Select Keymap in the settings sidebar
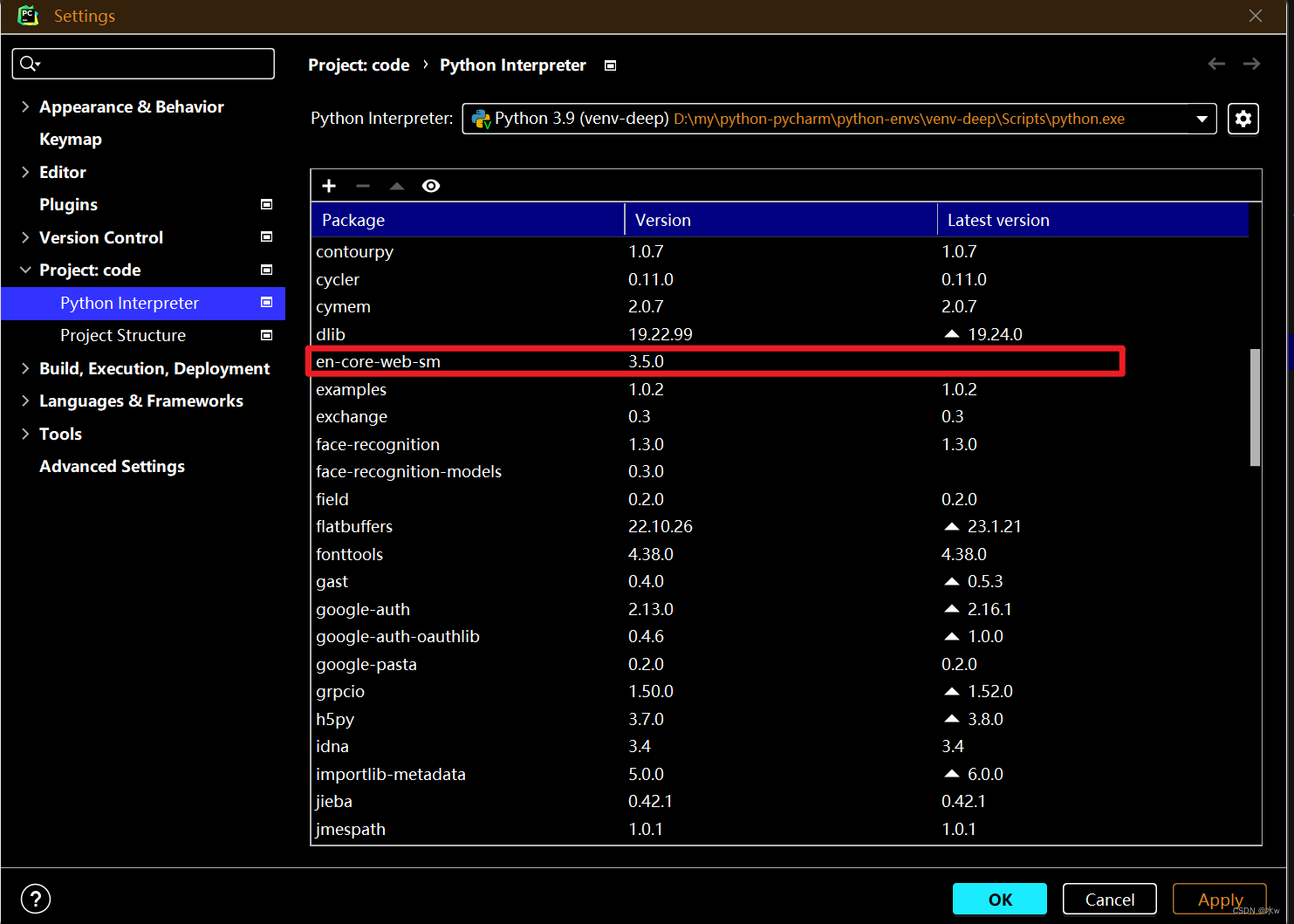The height and width of the screenshot is (924, 1294). (x=71, y=139)
